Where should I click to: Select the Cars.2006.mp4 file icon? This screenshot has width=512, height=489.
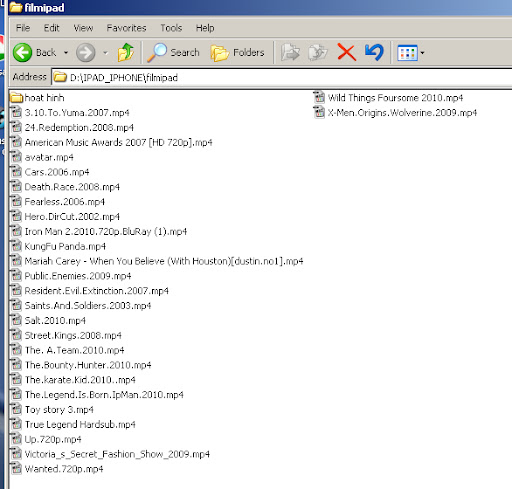16,172
